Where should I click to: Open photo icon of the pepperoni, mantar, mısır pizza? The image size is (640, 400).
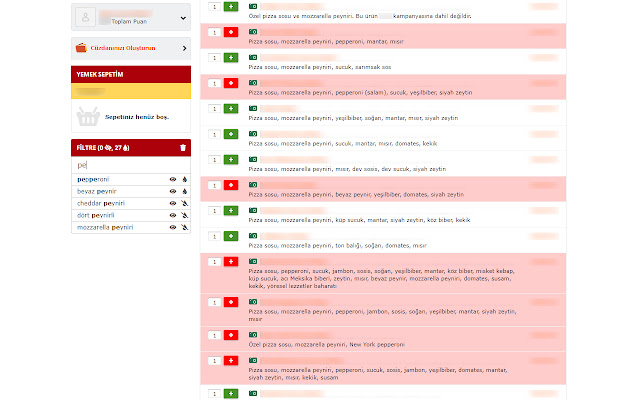(x=253, y=32)
